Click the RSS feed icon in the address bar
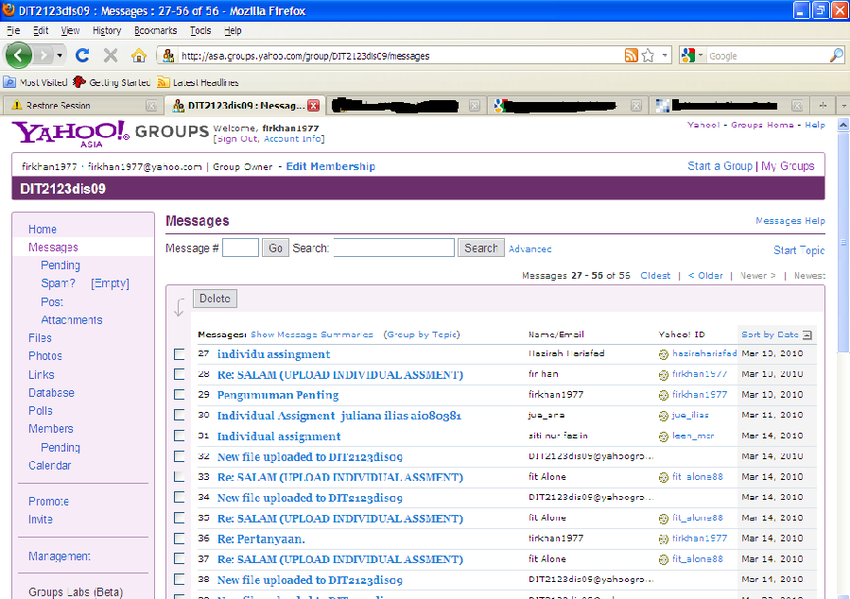This screenshot has width=850, height=599. [632, 55]
